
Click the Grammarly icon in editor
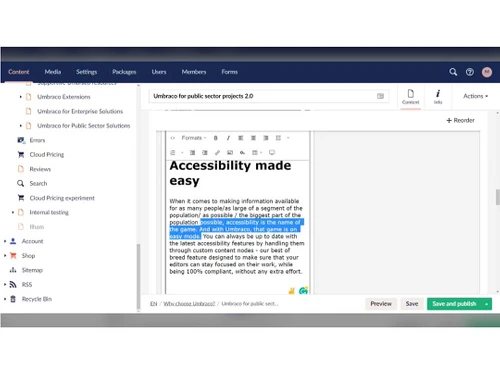tap(303, 291)
